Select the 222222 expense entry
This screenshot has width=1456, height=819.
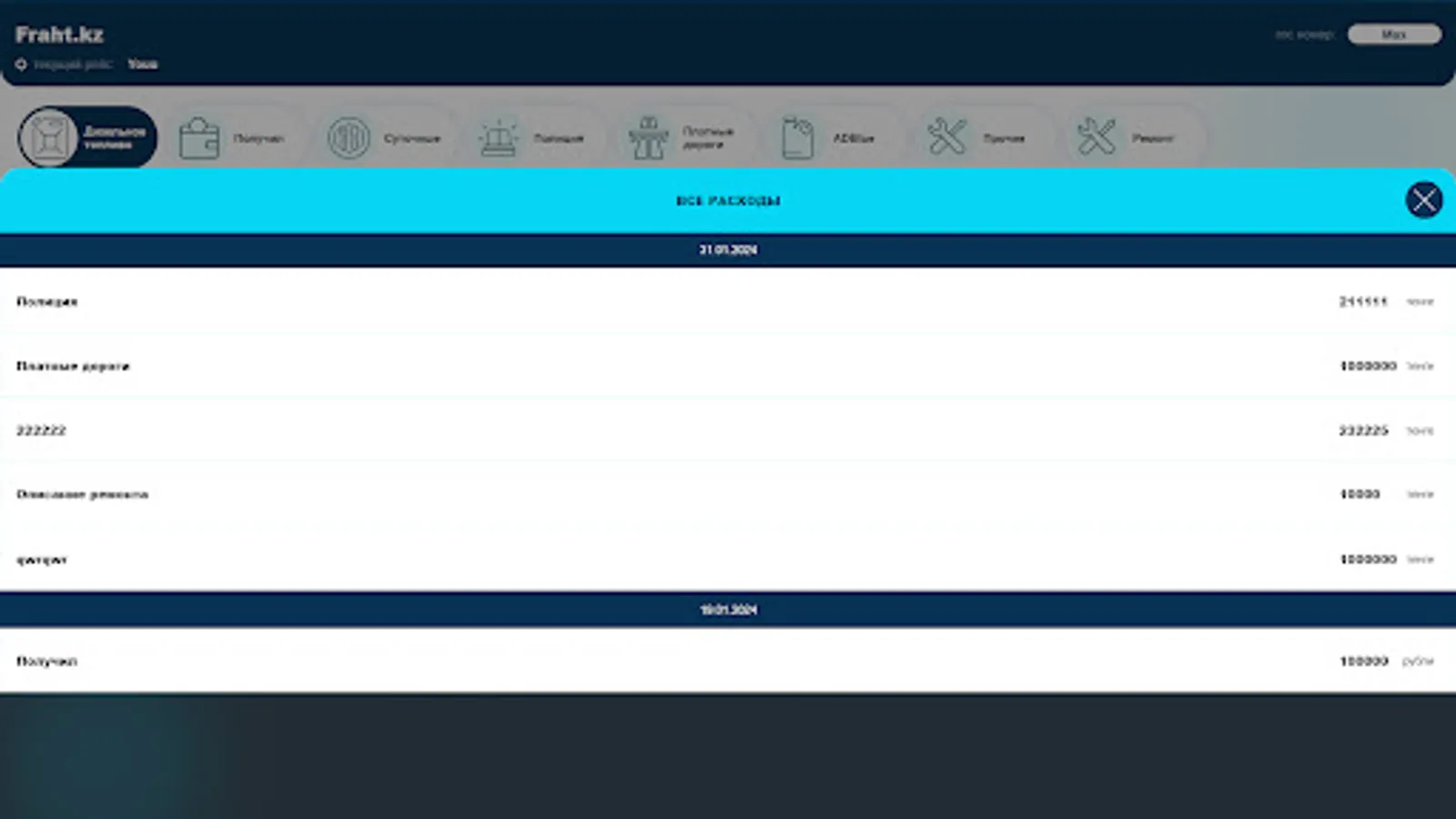[728, 430]
